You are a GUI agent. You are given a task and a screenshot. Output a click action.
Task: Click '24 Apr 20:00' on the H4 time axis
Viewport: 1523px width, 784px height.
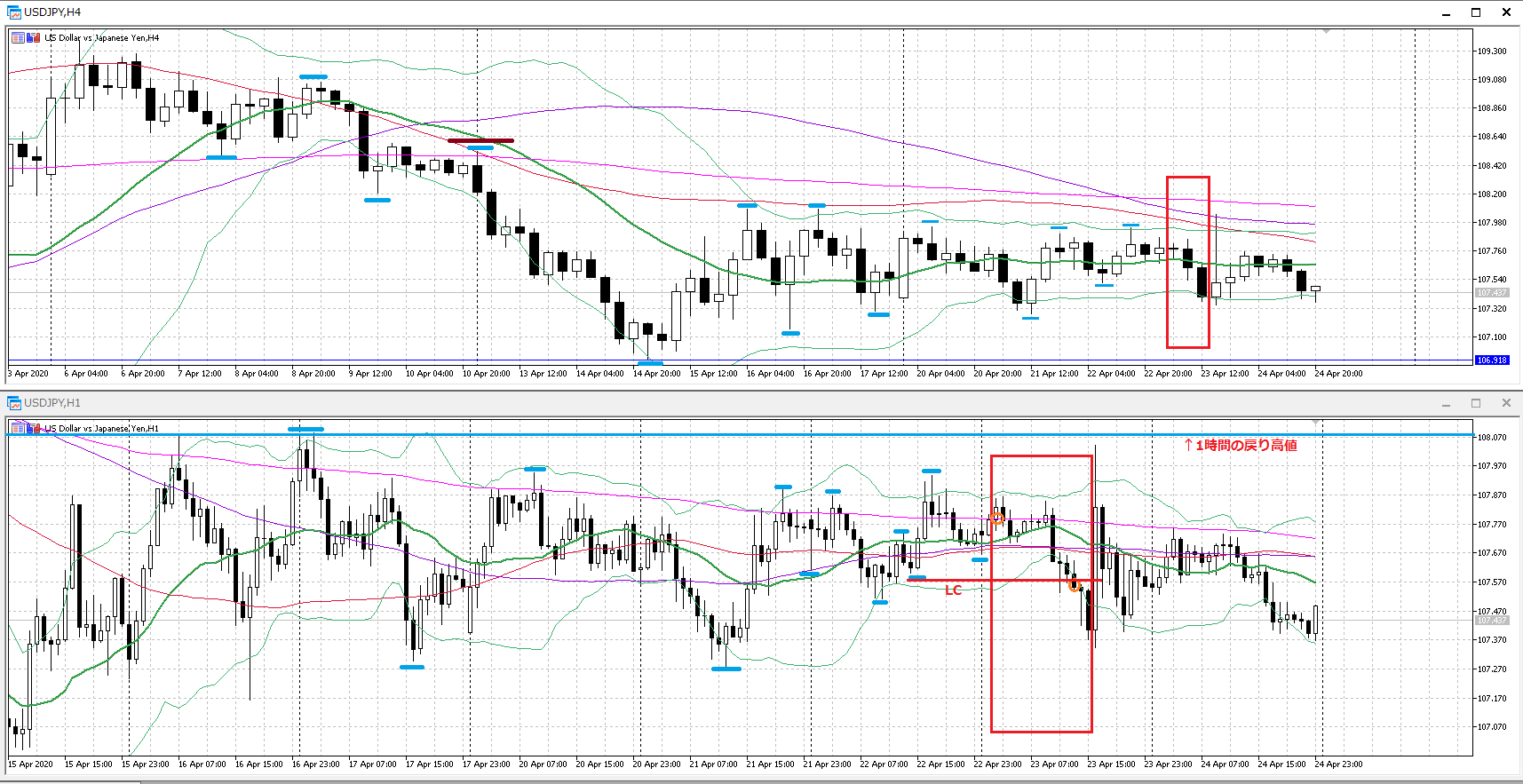pyautogui.click(x=1338, y=374)
